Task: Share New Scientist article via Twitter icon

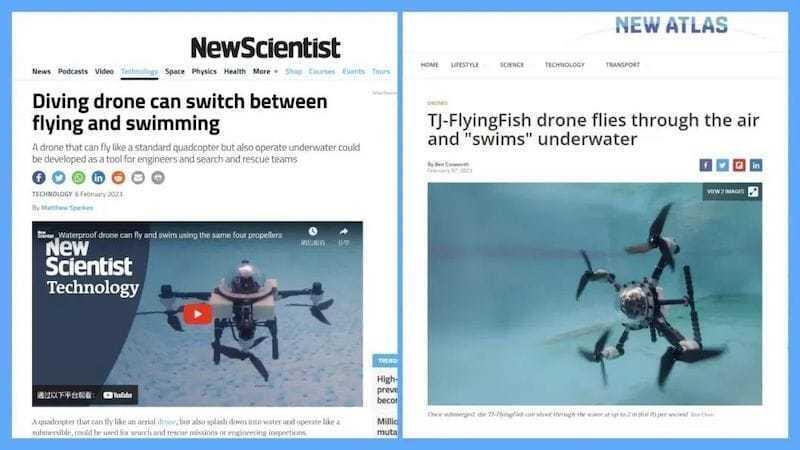Action: pyautogui.click(x=59, y=178)
